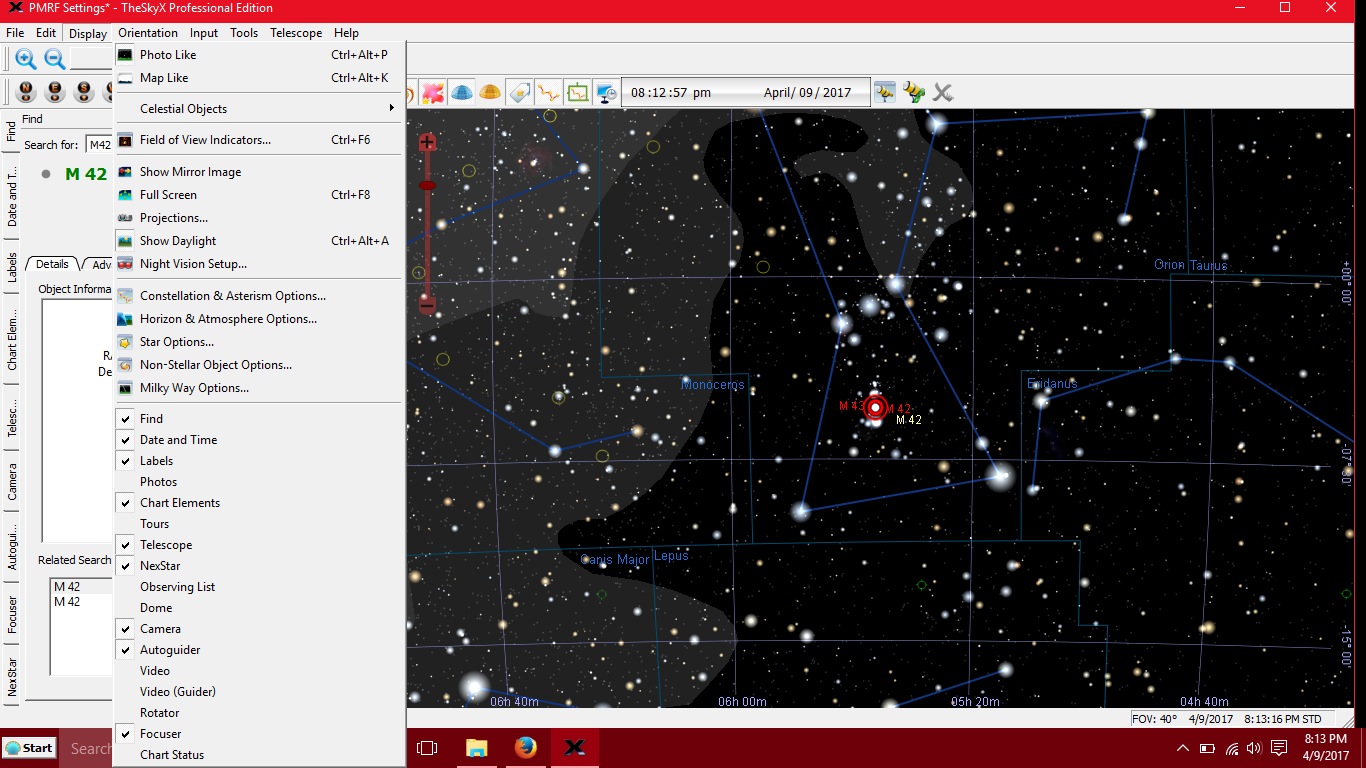Viewport: 1366px width, 768px height.
Task: Toggle the Labels checkbox in Orientation menu
Action: (x=156, y=460)
